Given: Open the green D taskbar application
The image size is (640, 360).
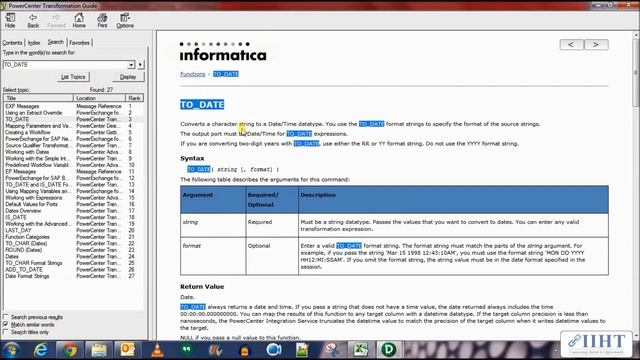Looking at the screenshot, I should coord(388,350).
